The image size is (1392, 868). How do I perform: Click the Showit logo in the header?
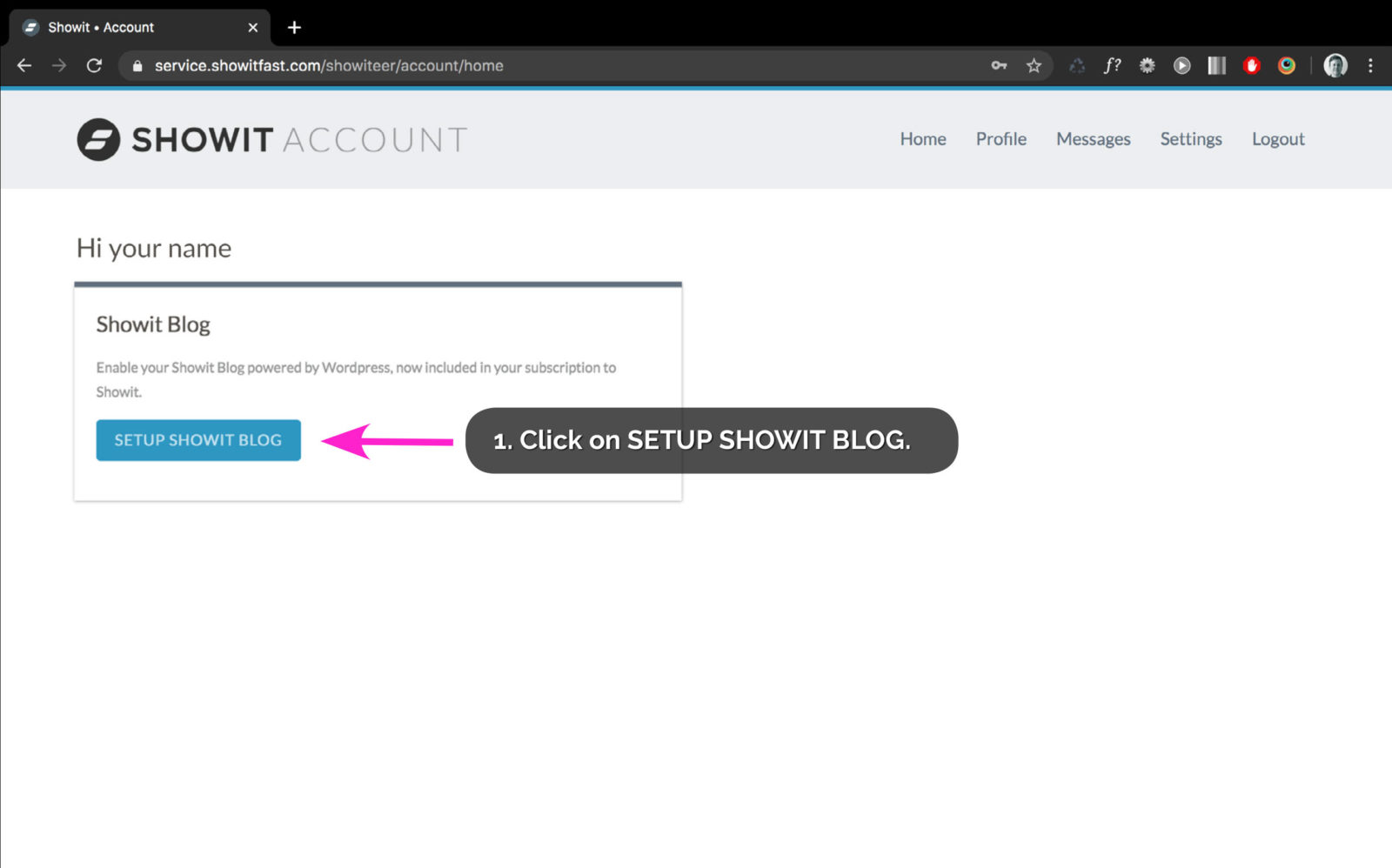pos(97,139)
